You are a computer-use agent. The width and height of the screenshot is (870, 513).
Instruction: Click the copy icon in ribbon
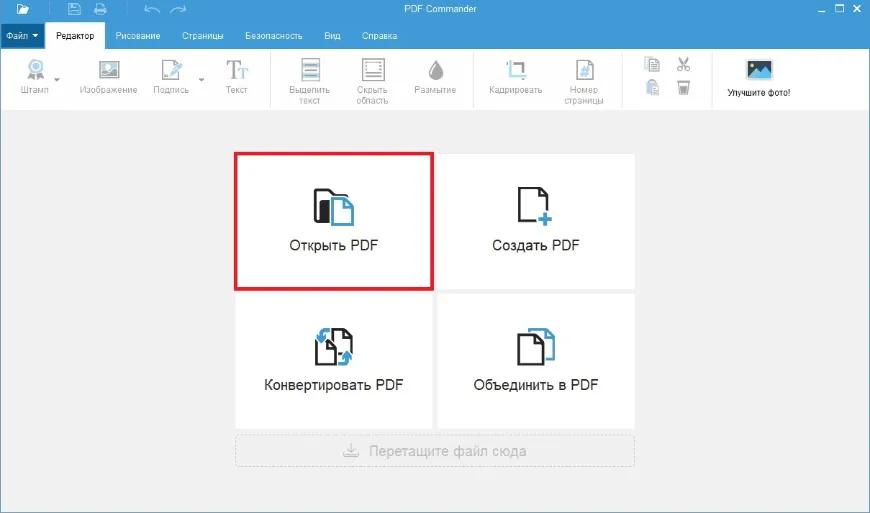pos(652,65)
